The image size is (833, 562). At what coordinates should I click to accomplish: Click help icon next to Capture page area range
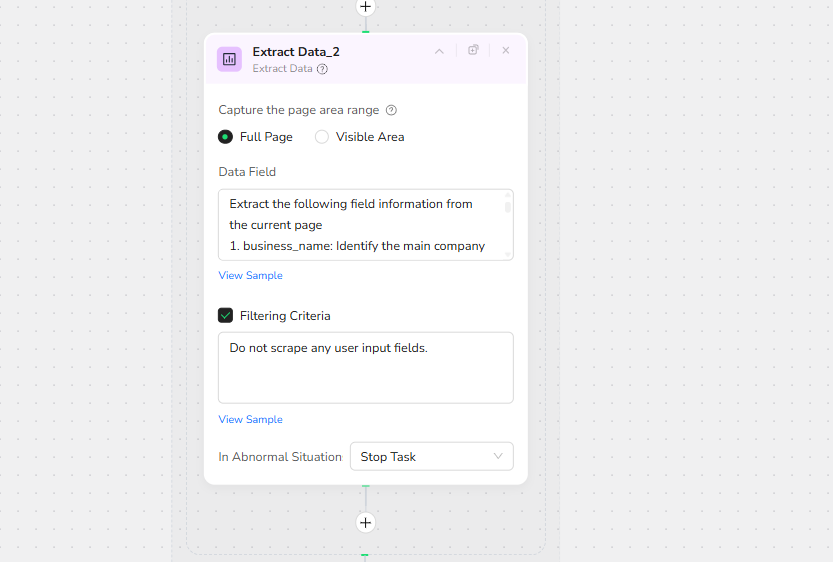tap(391, 110)
